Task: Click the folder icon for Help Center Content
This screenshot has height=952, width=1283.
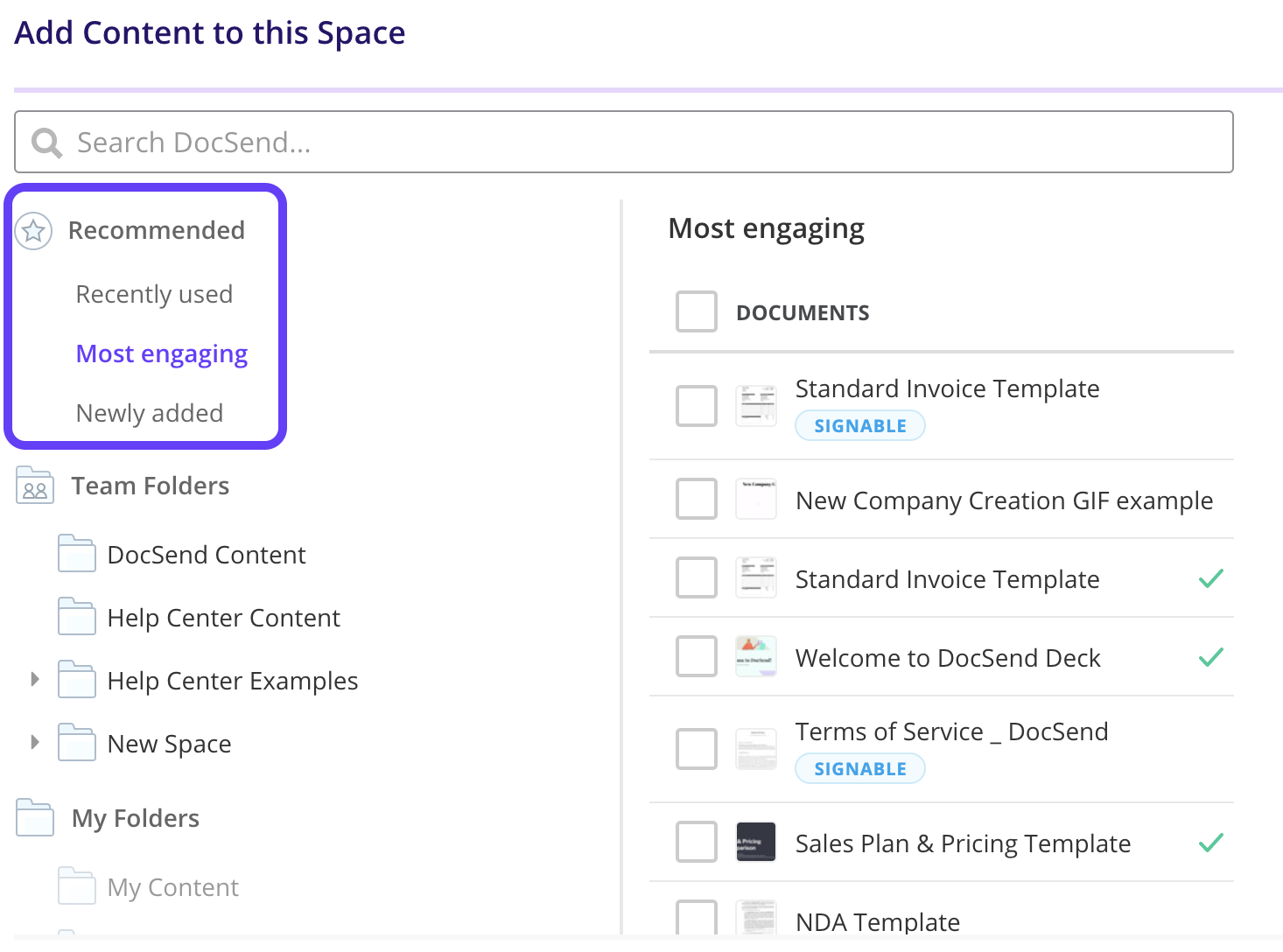Action: coord(76,616)
